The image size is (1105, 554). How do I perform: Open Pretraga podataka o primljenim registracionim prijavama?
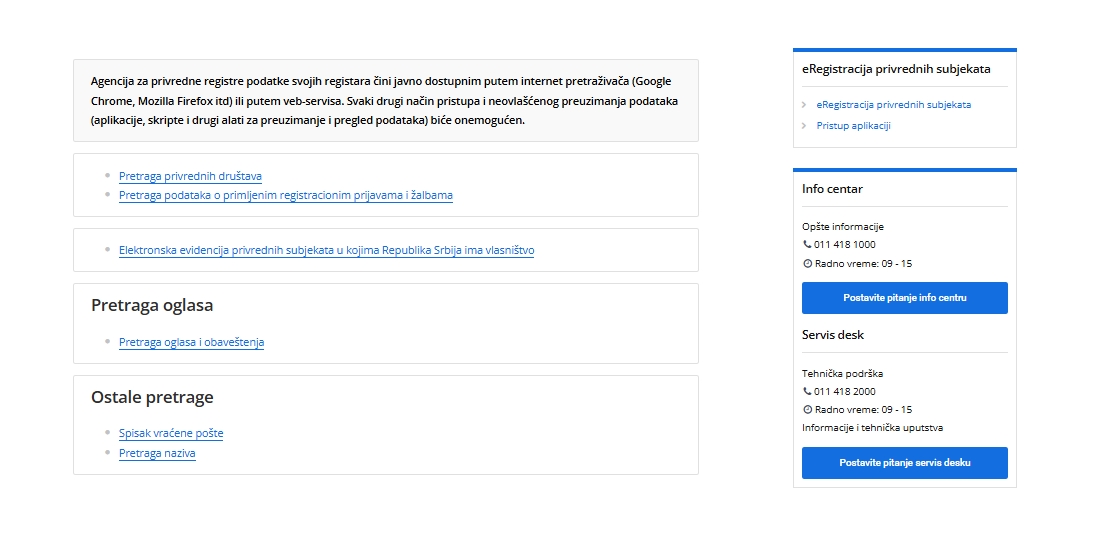(x=285, y=195)
